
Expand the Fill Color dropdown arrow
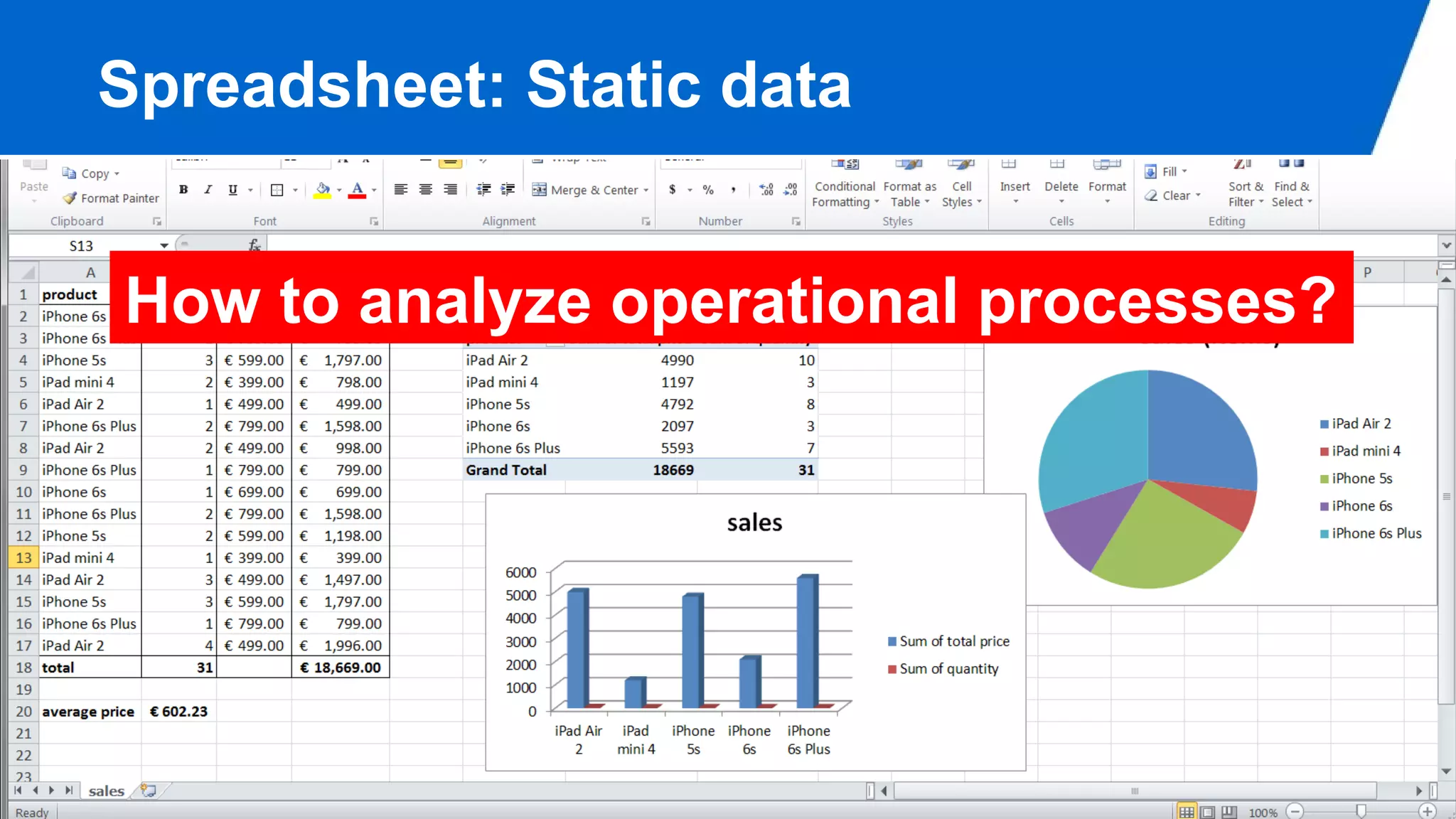339,190
